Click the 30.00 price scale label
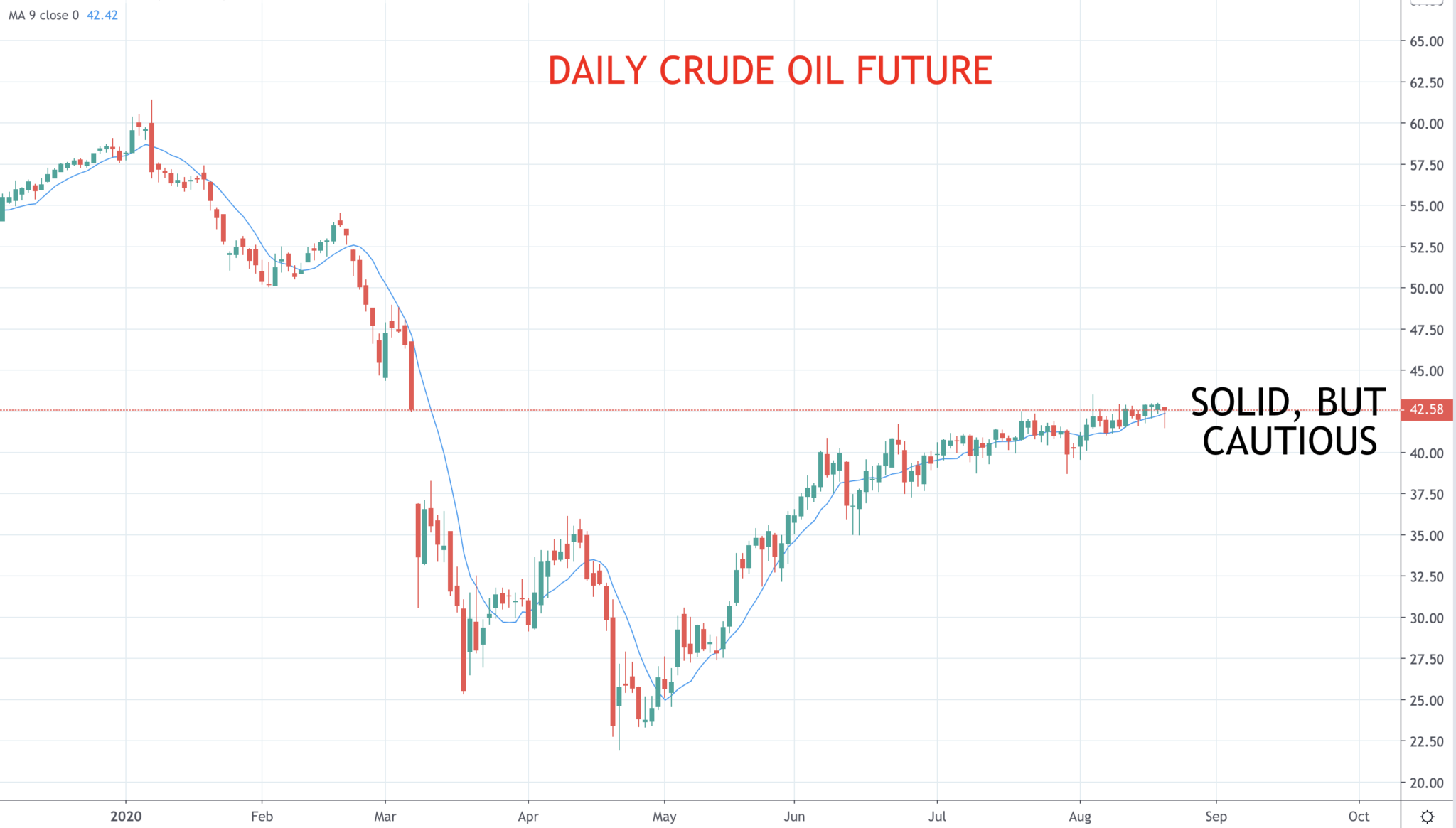Viewport: 1456px width, 828px height. coord(1427,618)
